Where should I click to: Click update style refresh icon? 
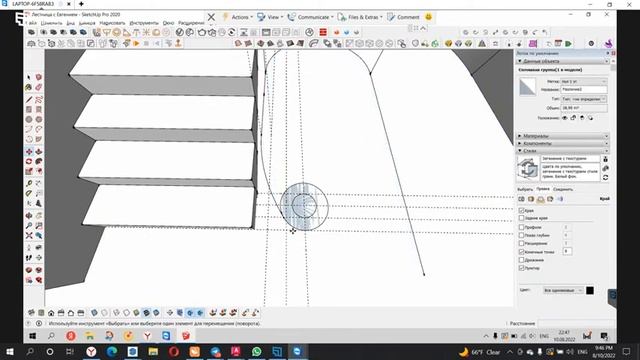[x=605, y=178]
